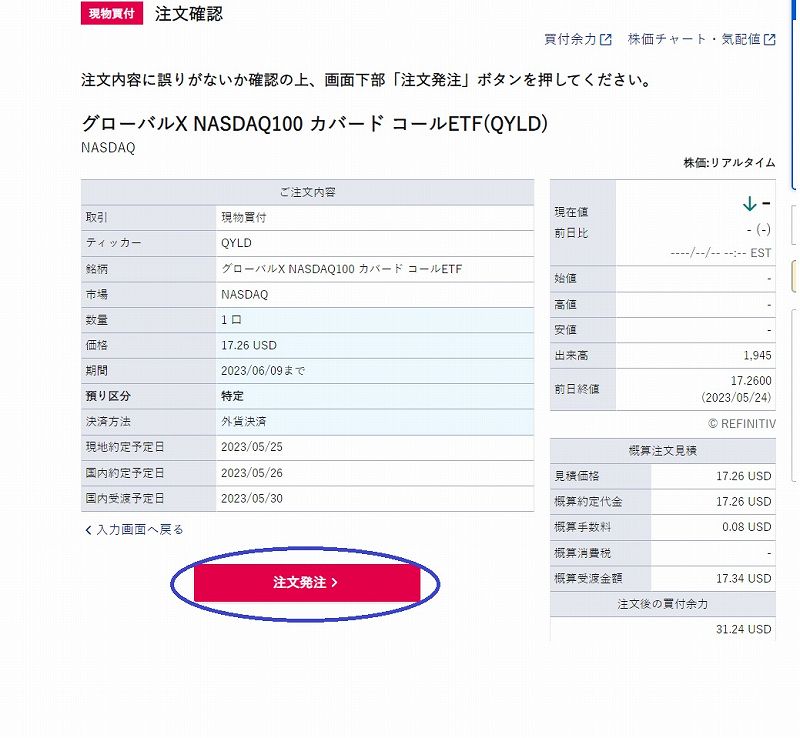The height and width of the screenshot is (738, 800).
Task: Select the remaining buying power 31.24 USD
Action: pyautogui.click(x=744, y=629)
